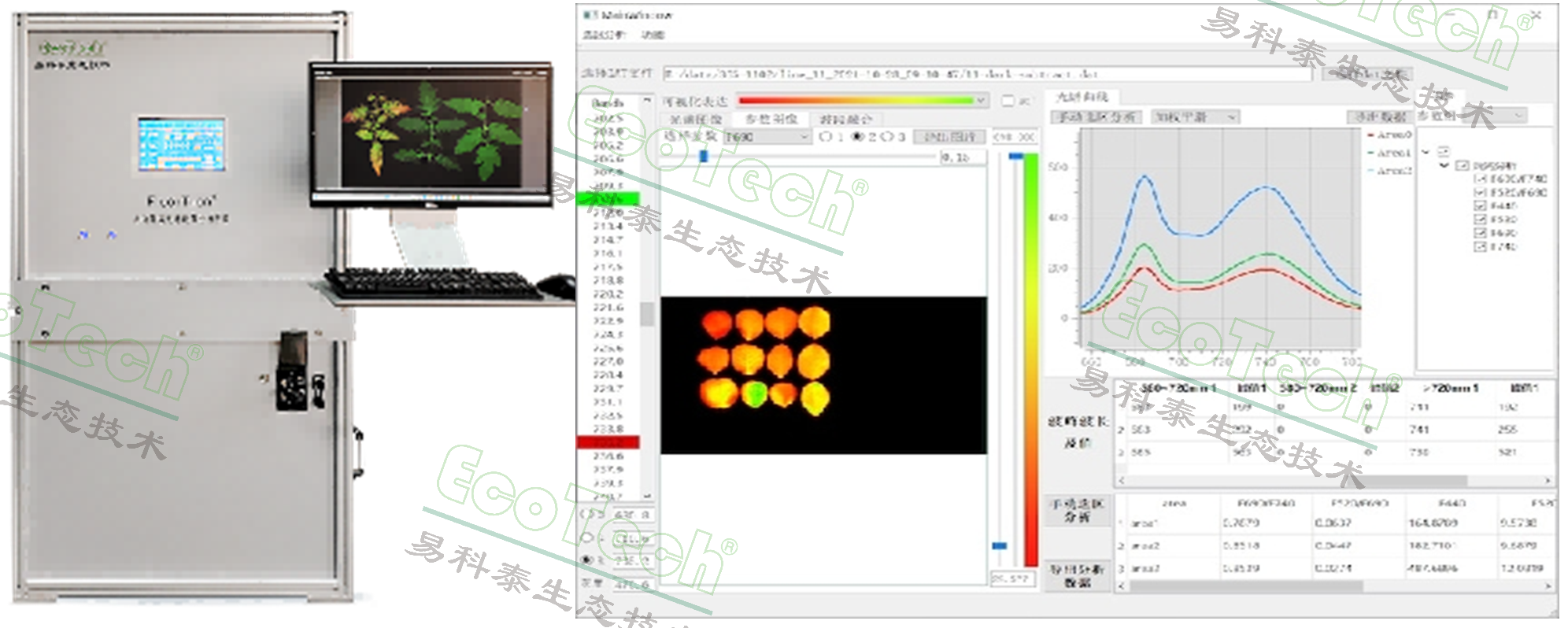The height and width of the screenshot is (628, 1568).
Task: Select the green highlighted band in Bands list
Action: [x=608, y=199]
